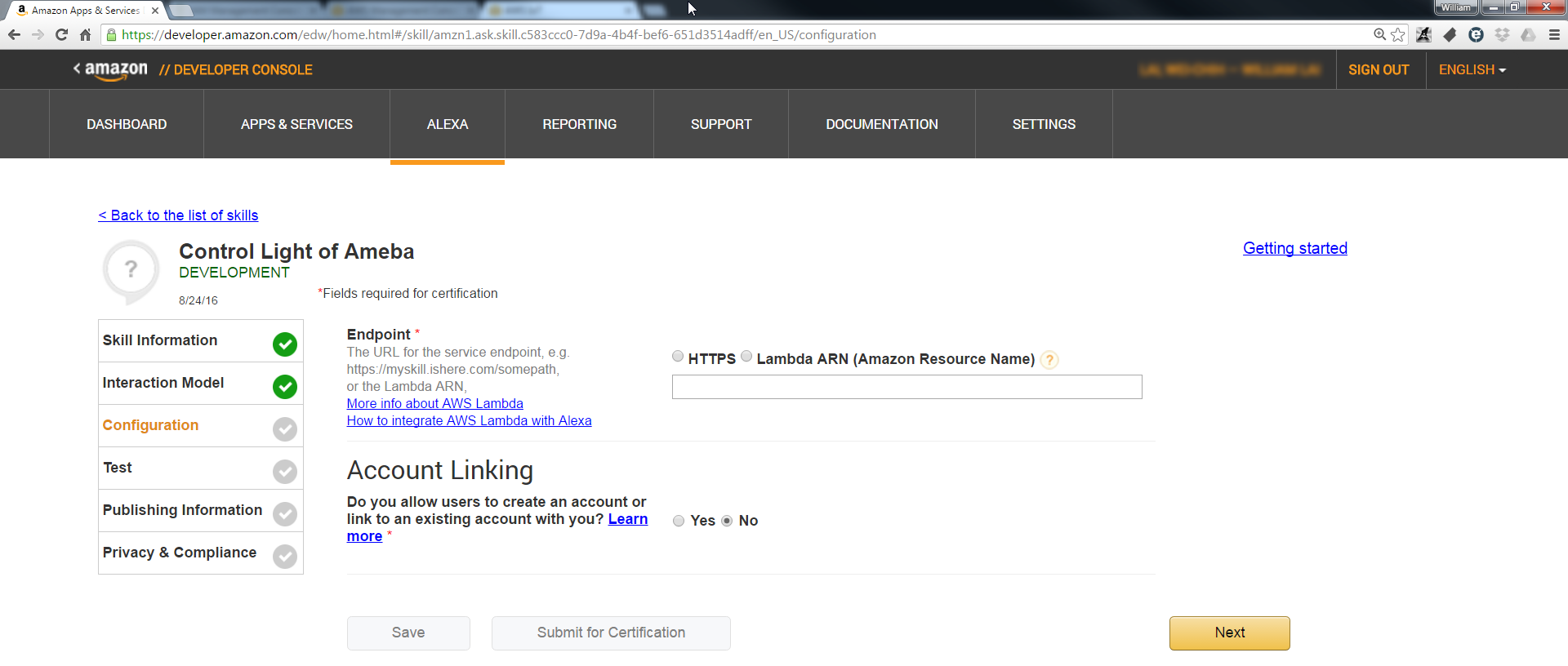Click the Configuration grey status checkmark
Image resolution: width=1568 pixels, height=666 pixels.
(285, 429)
